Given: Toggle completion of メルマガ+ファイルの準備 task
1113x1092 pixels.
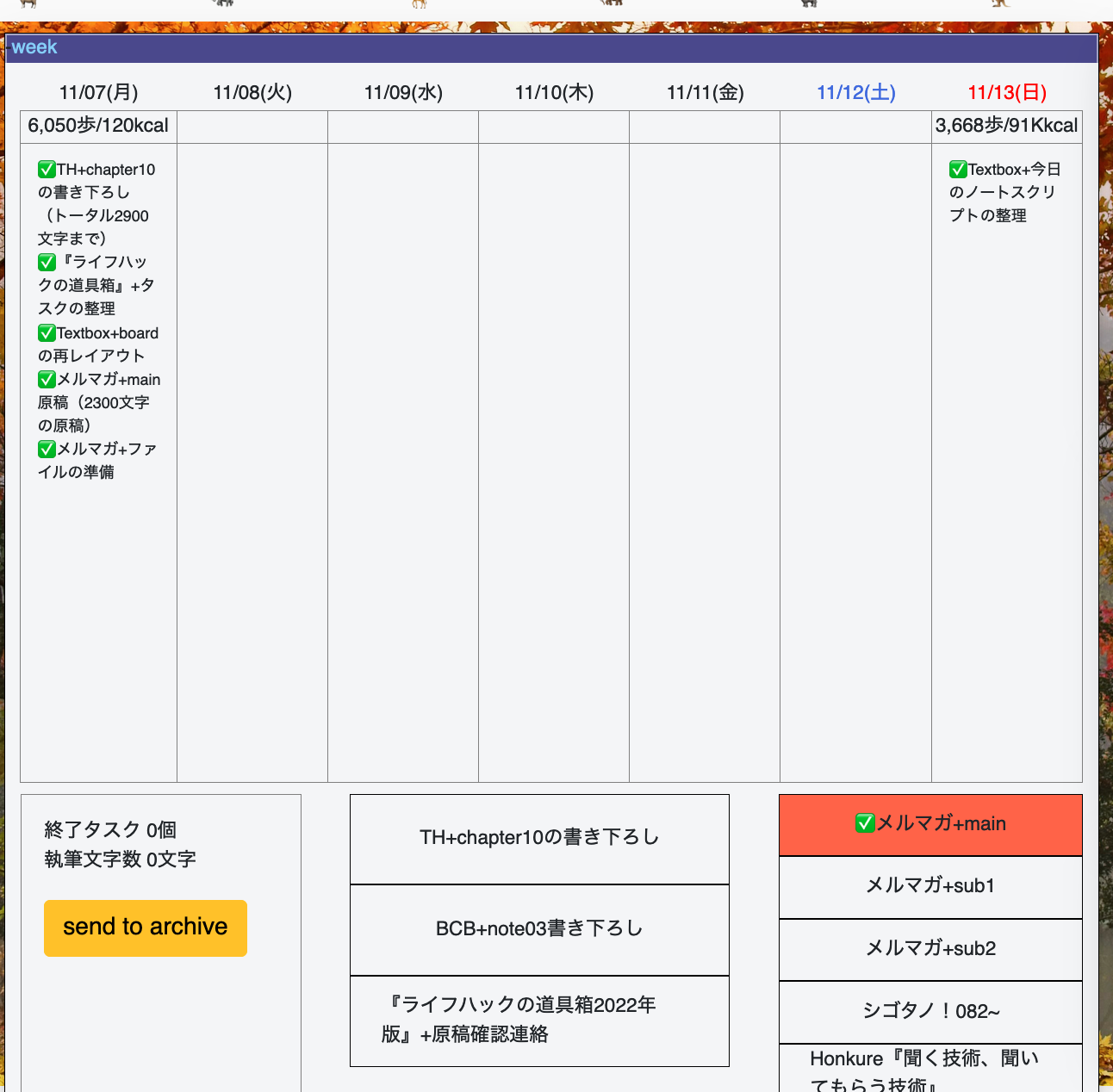Looking at the screenshot, I should pos(47,449).
